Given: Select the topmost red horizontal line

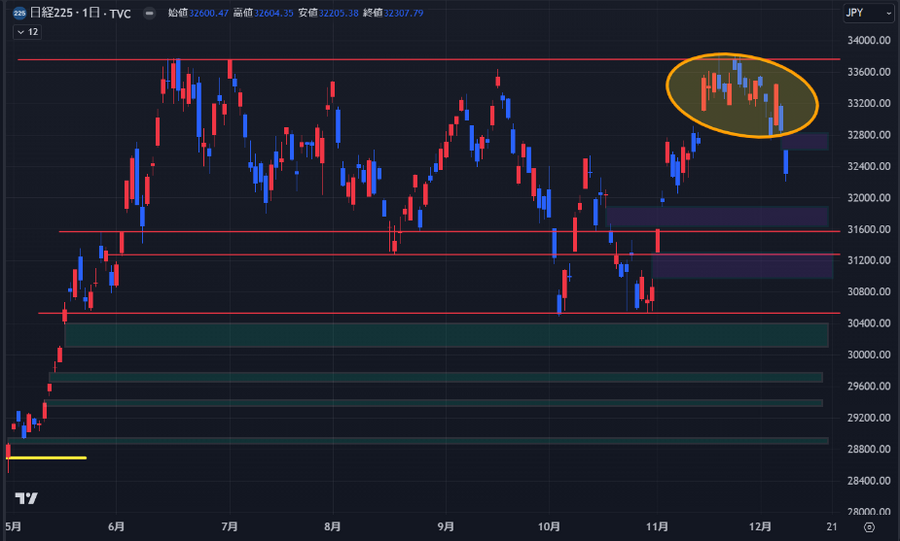Looking at the screenshot, I should (x=400, y=60).
